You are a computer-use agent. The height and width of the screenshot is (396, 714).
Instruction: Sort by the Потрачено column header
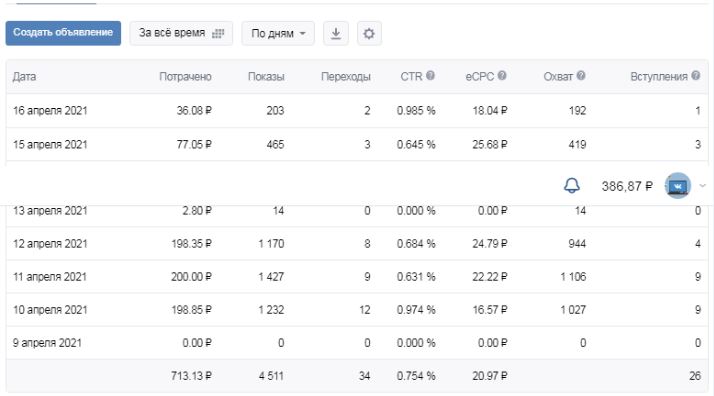pyautogui.click(x=185, y=76)
